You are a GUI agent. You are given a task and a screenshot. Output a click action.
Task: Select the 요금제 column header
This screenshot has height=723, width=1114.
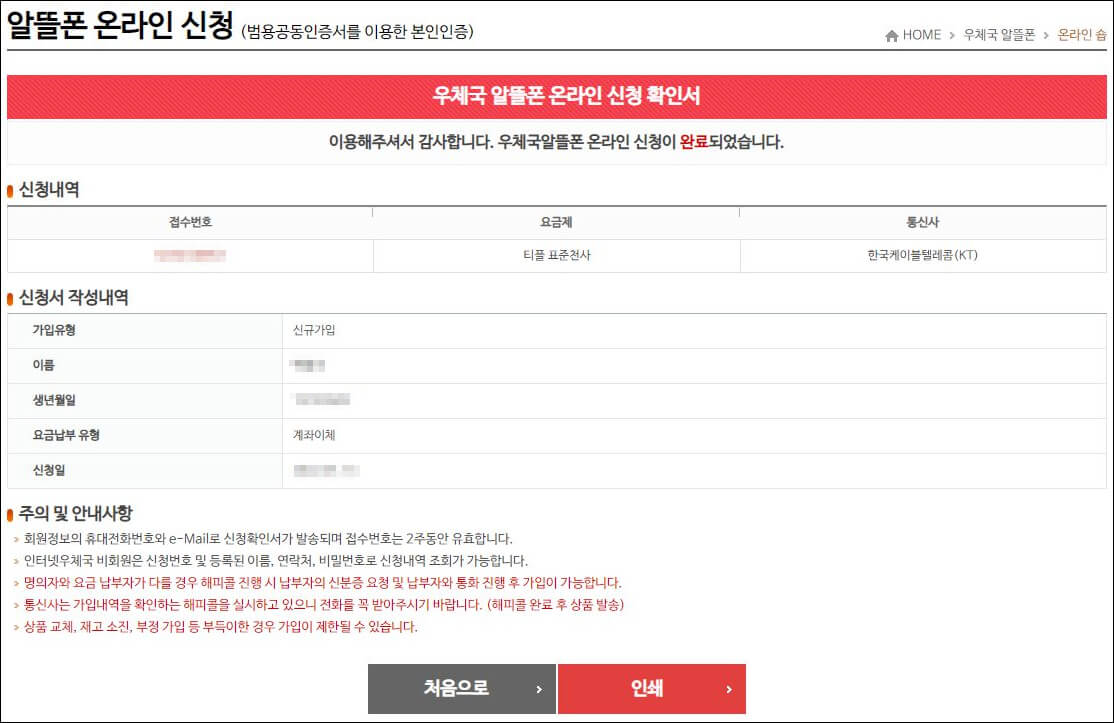point(555,220)
